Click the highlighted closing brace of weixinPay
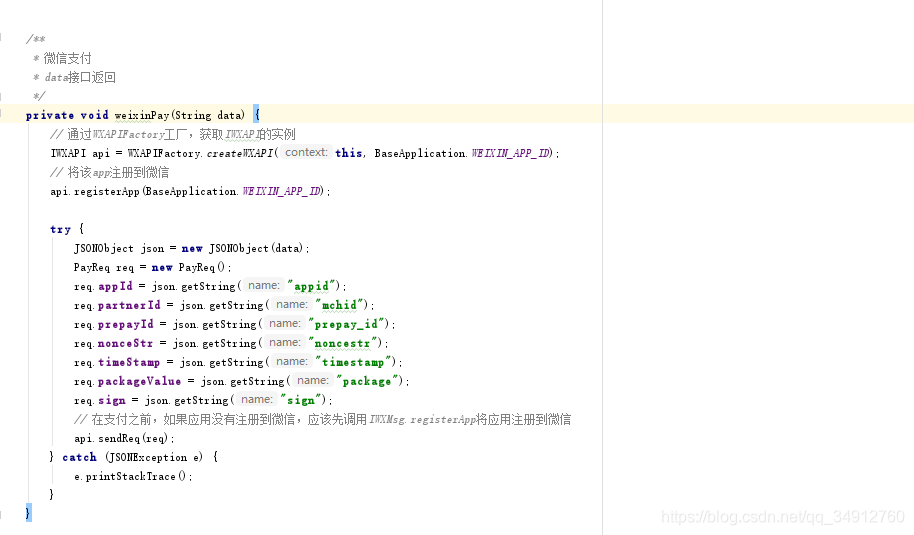This screenshot has height=535, width=914. click(x=28, y=513)
